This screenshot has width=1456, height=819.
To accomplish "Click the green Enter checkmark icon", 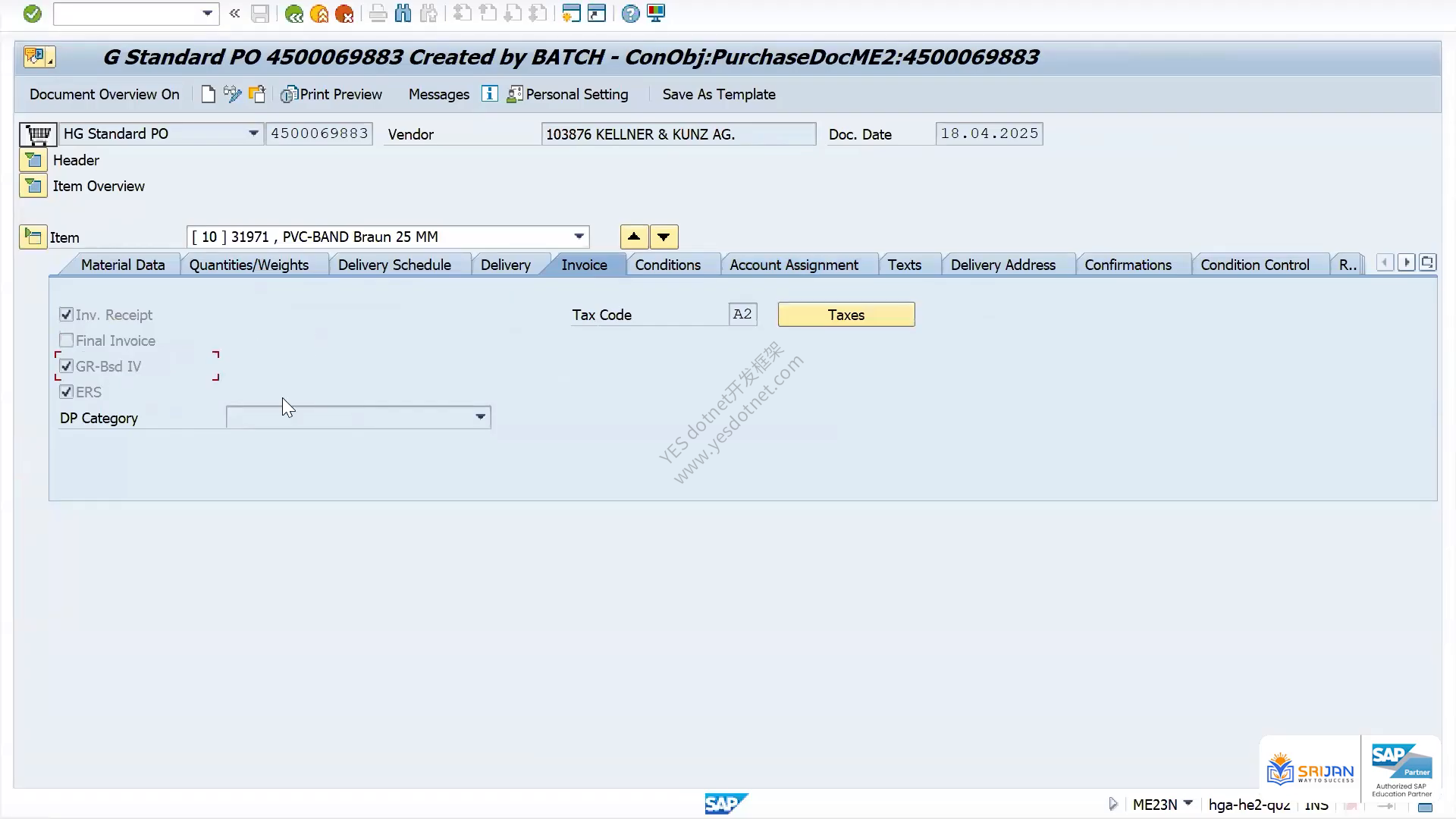I will [32, 14].
